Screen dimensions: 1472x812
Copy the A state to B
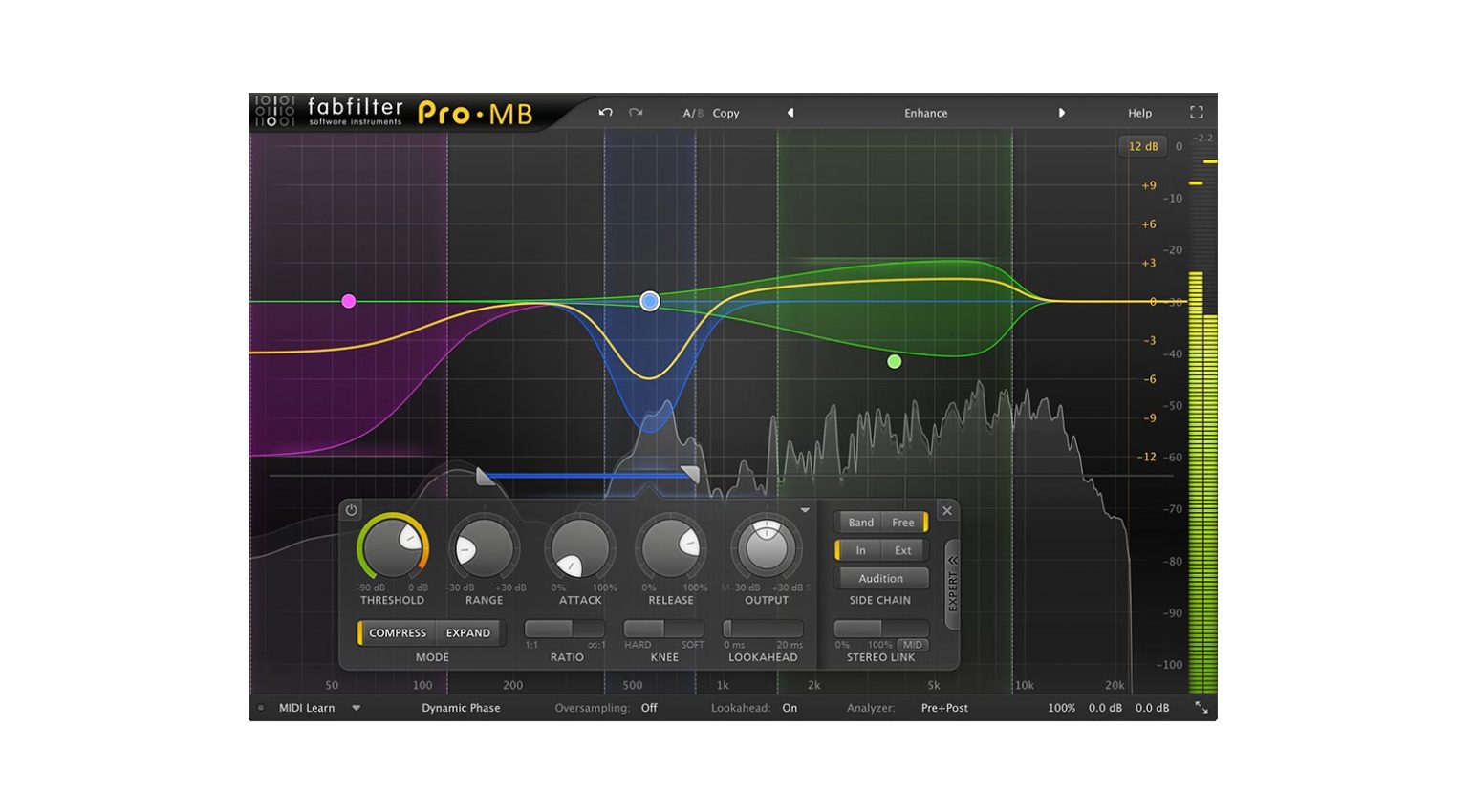tap(726, 113)
